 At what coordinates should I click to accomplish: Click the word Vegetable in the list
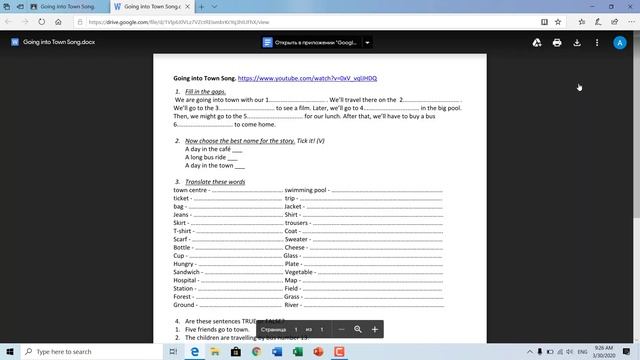298,272
